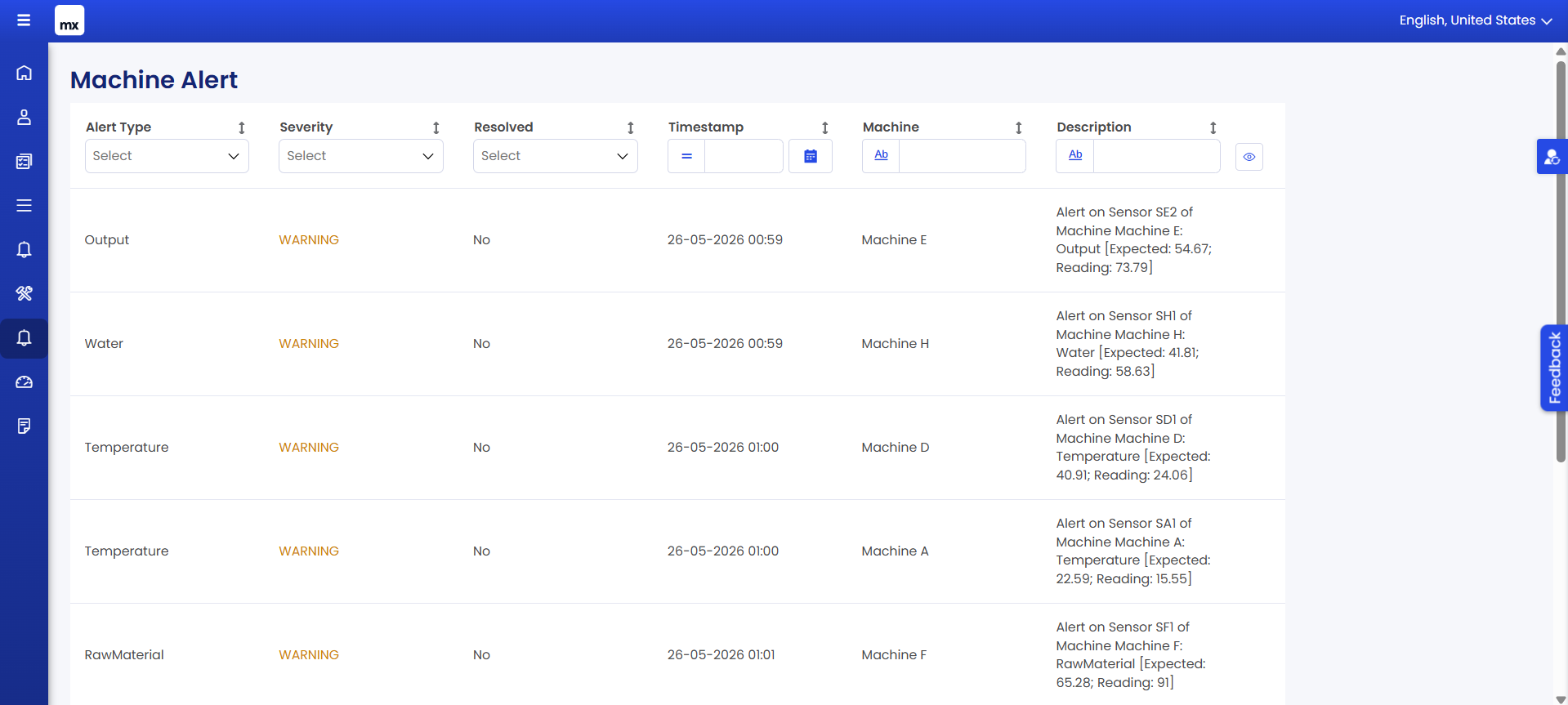Click the Machine column header
Viewport: 1568px width, 705px height.
pyautogui.click(x=891, y=127)
